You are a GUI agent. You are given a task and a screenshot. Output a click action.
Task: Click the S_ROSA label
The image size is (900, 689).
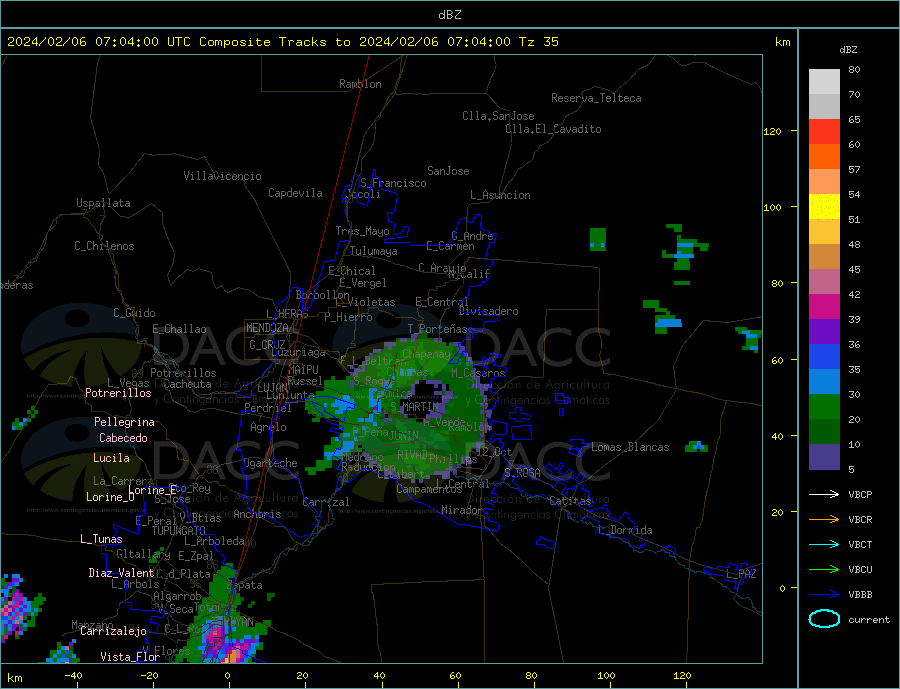522,473
